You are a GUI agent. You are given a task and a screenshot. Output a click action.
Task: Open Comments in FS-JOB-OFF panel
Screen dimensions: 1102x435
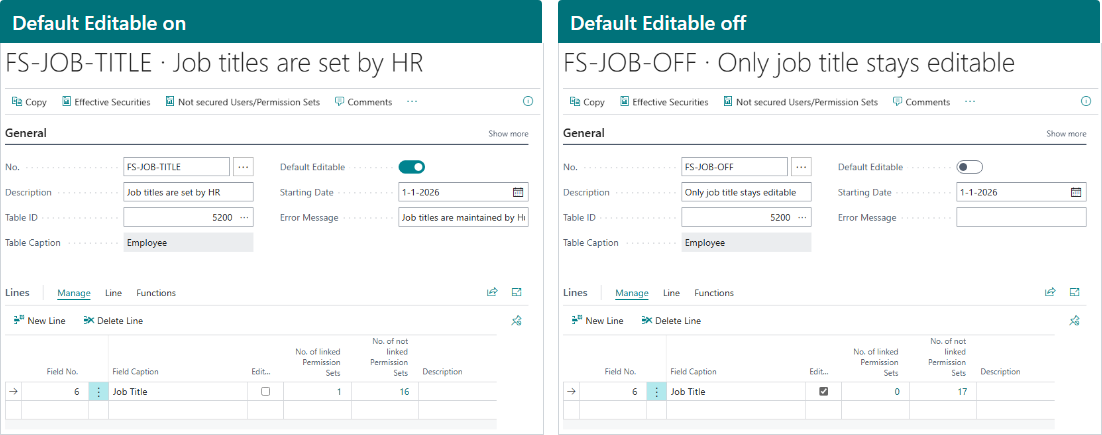921,102
